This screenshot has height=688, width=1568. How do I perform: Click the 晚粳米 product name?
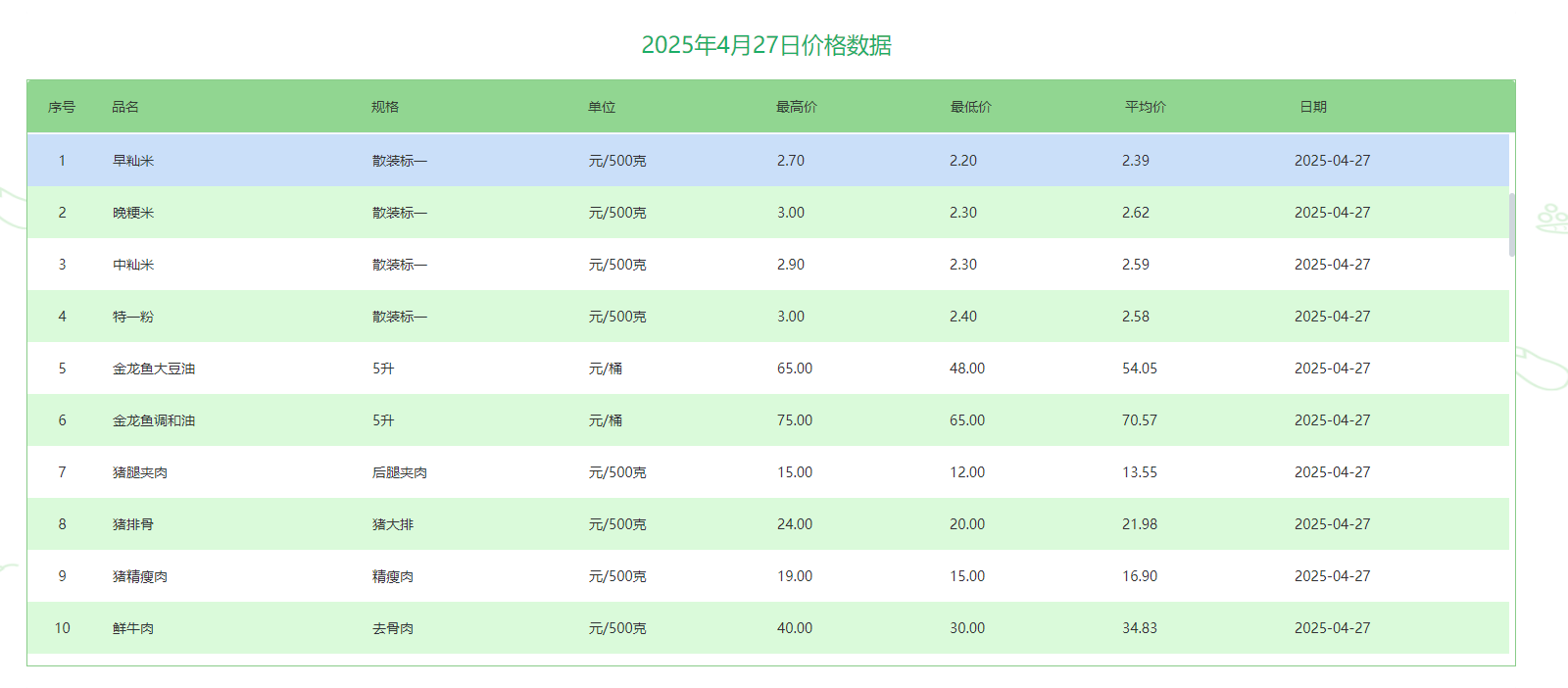tap(133, 213)
